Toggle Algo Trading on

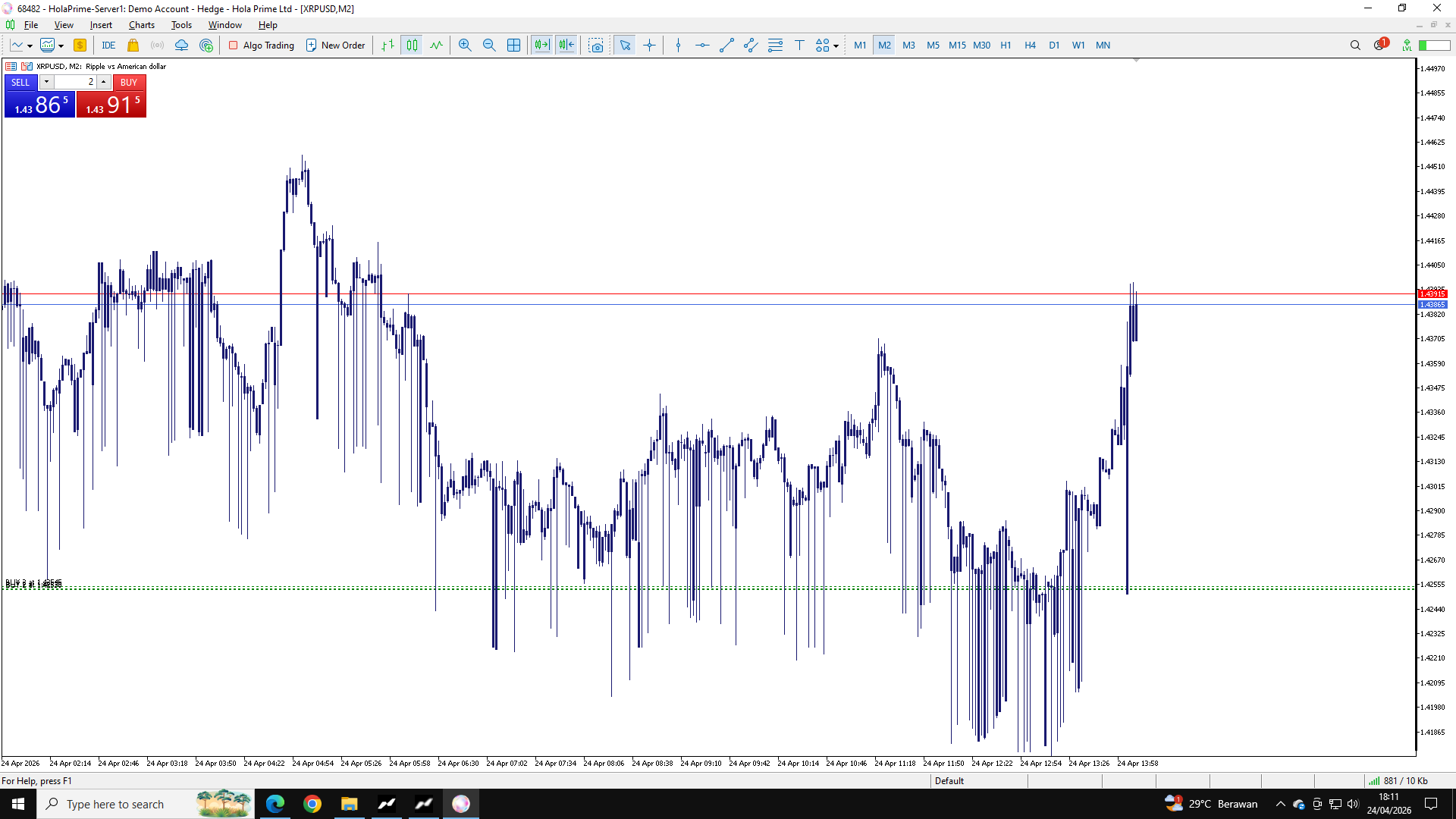pyautogui.click(x=262, y=45)
